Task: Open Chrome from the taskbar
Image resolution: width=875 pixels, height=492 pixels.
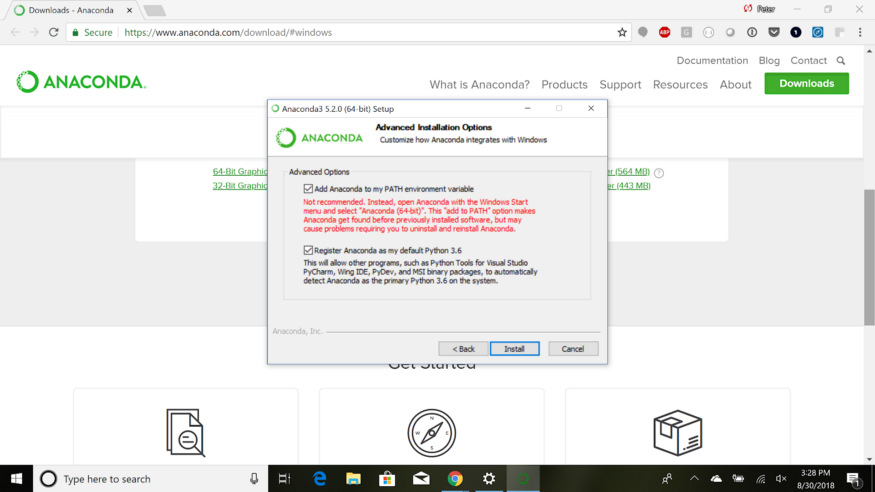Action: [455, 479]
